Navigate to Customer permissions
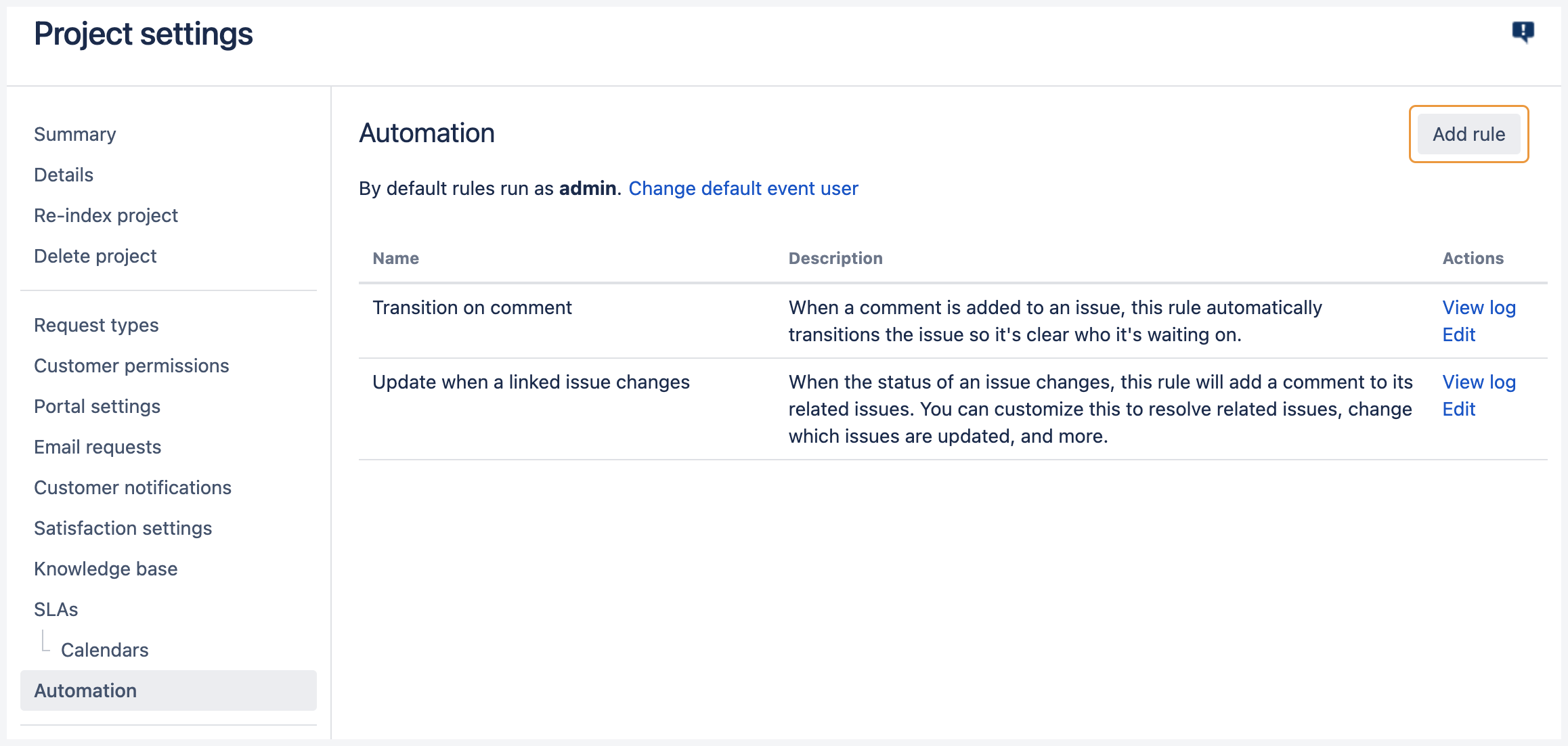This screenshot has height=746, width=1568. click(131, 366)
